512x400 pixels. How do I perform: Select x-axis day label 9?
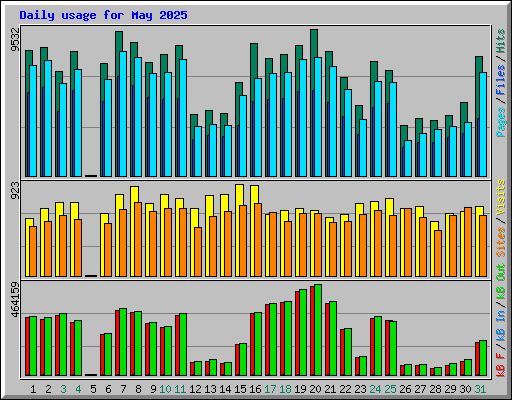tap(153, 389)
